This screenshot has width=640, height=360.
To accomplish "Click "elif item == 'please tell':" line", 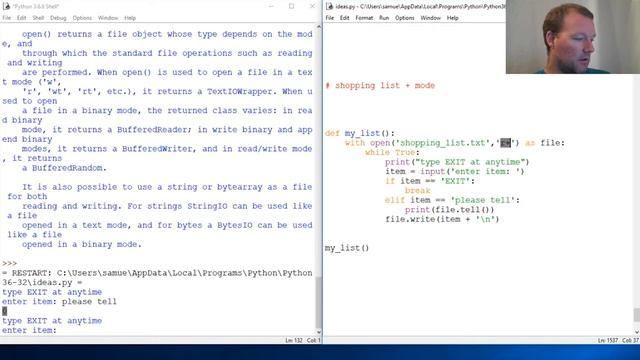I will click(x=452, y=200).
